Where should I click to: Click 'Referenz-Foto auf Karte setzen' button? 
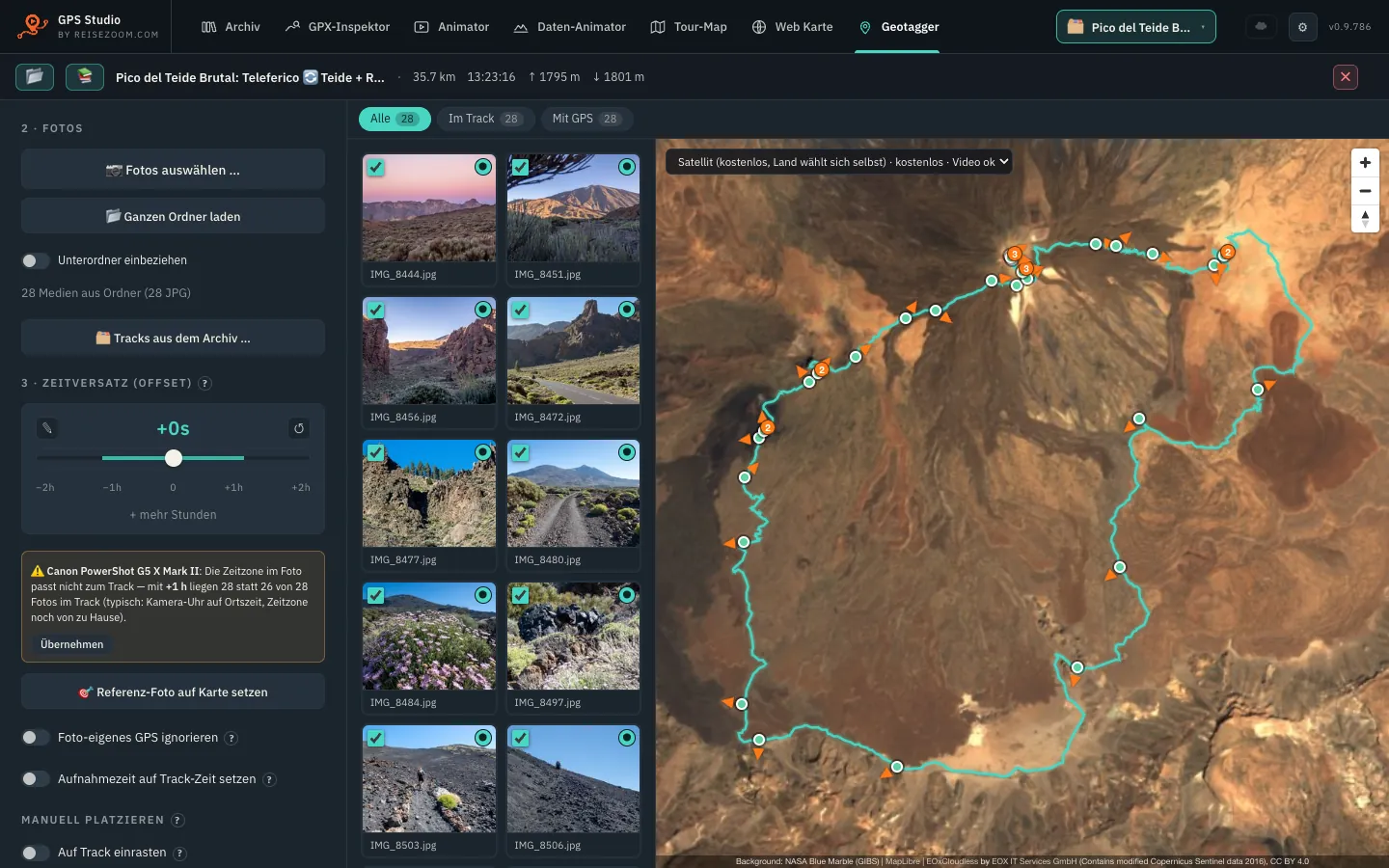point(173,692)
